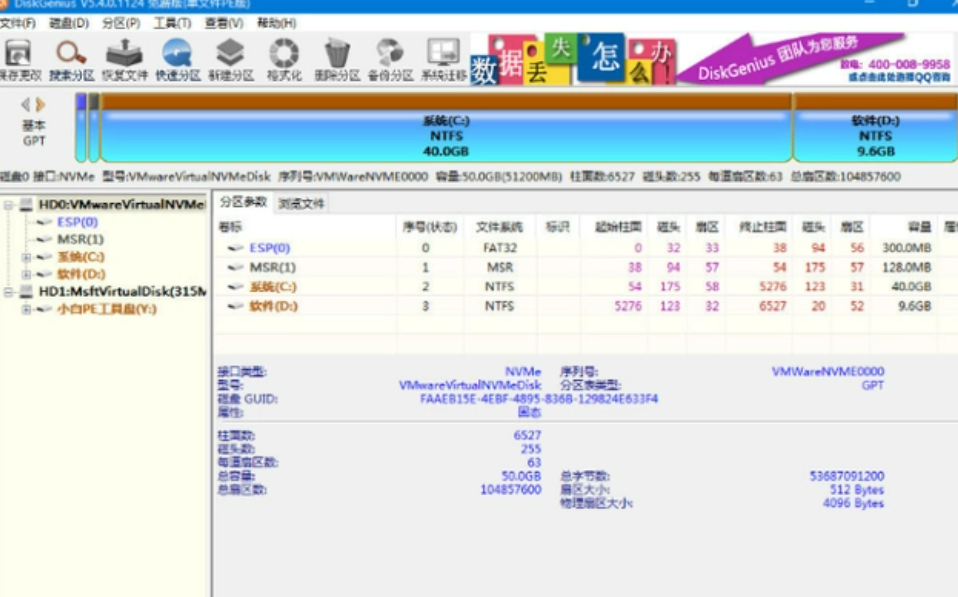The image size is (958, 597).
Task: Click the 512 Bytes sector size value
Action: (x=857, y=490)
